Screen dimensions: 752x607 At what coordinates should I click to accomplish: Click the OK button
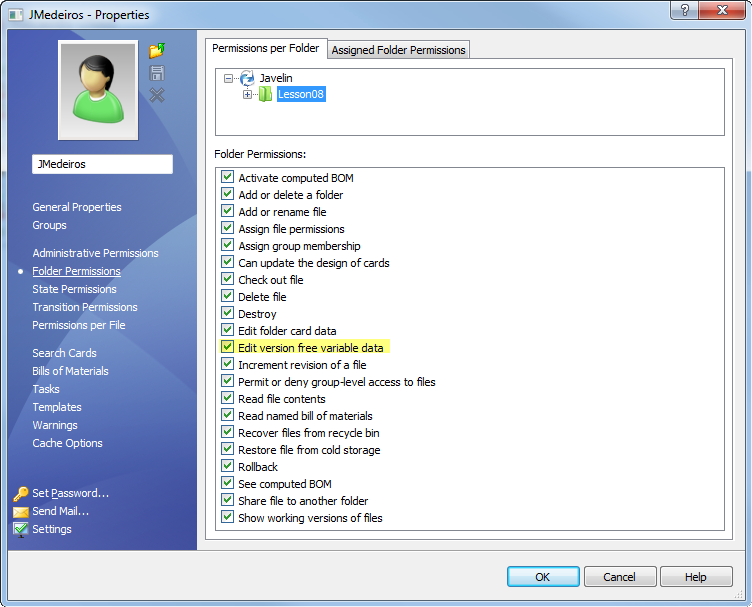[x=543, y=577]
